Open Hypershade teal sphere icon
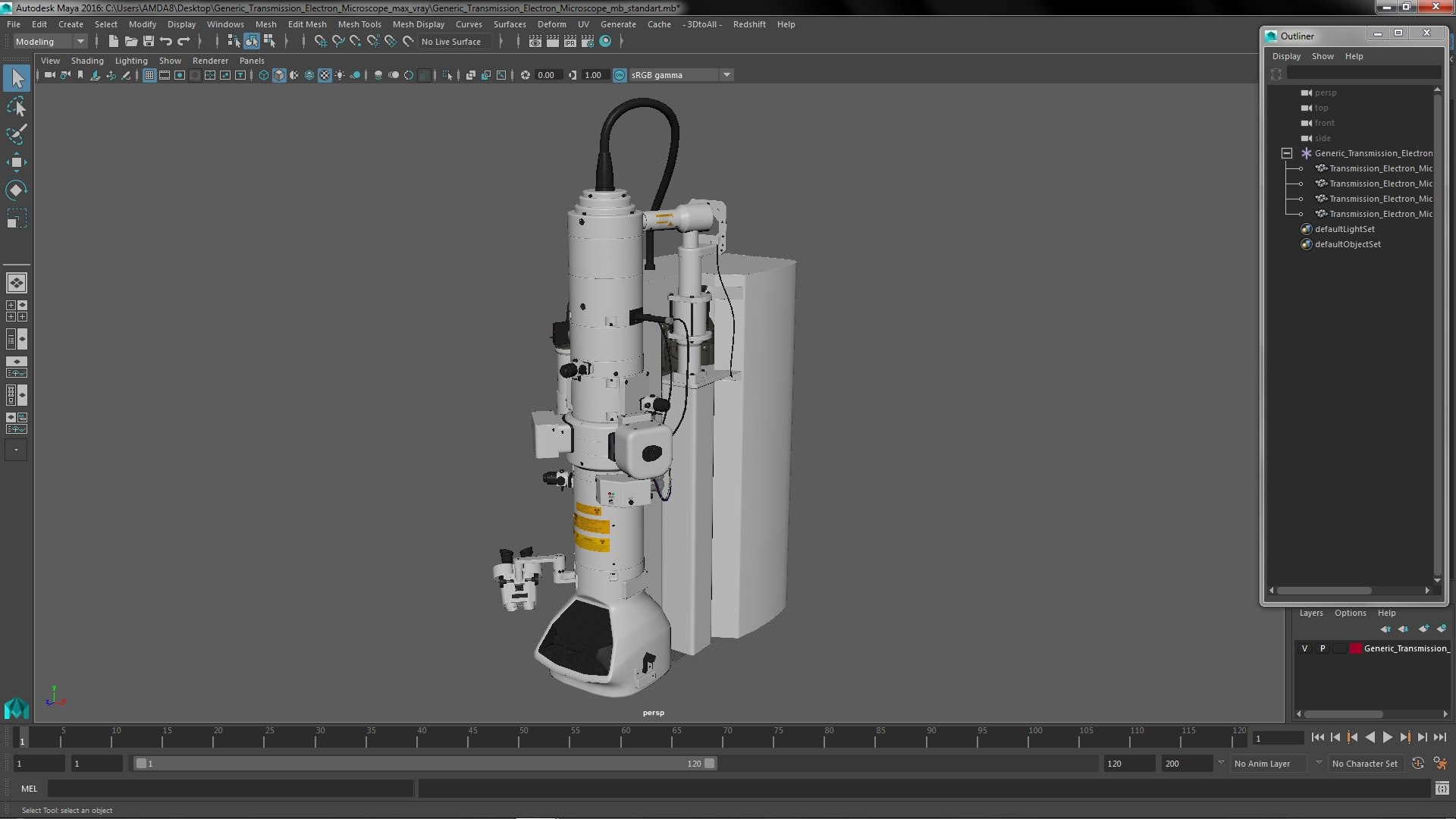Image resolution: width=1456 pixels, height=819 pixels. click(605, 42)
